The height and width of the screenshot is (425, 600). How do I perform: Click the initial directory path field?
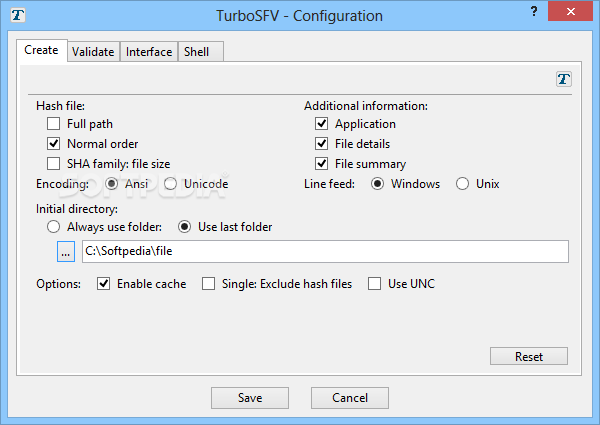click(x=325, y=251)
